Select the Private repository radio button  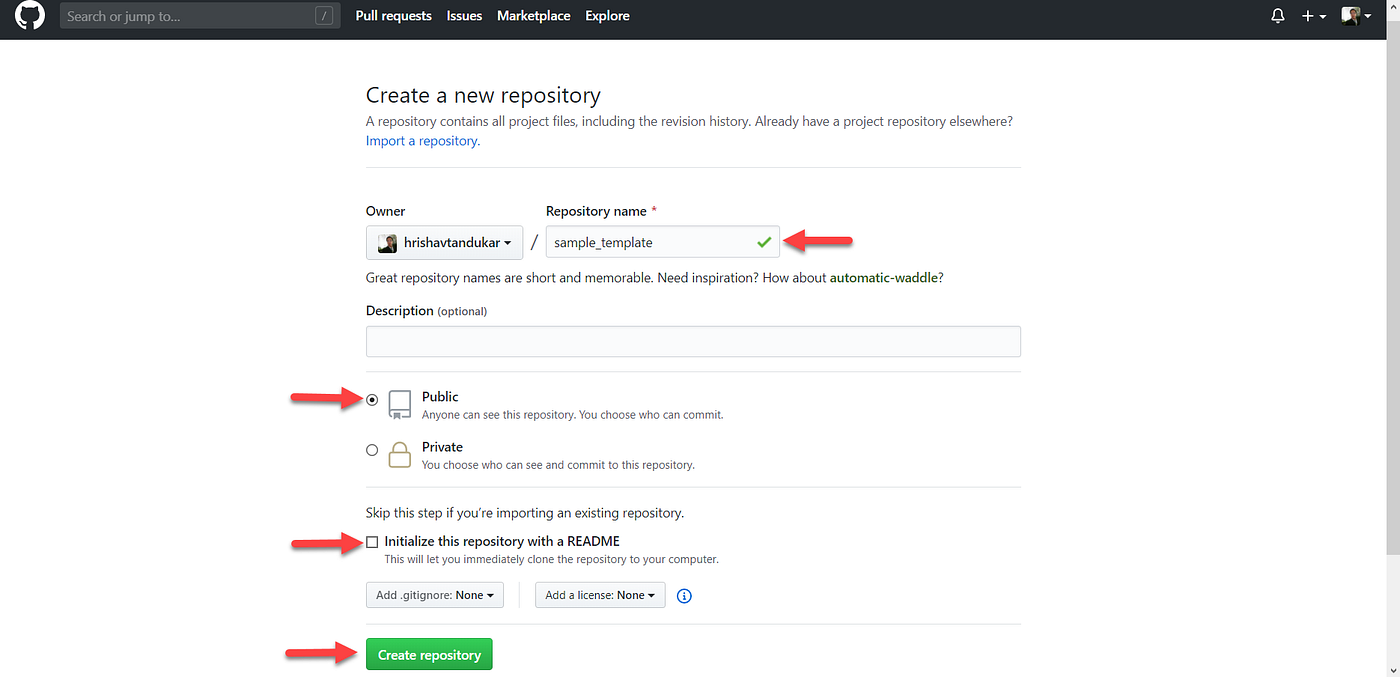[x=372, y=449]
